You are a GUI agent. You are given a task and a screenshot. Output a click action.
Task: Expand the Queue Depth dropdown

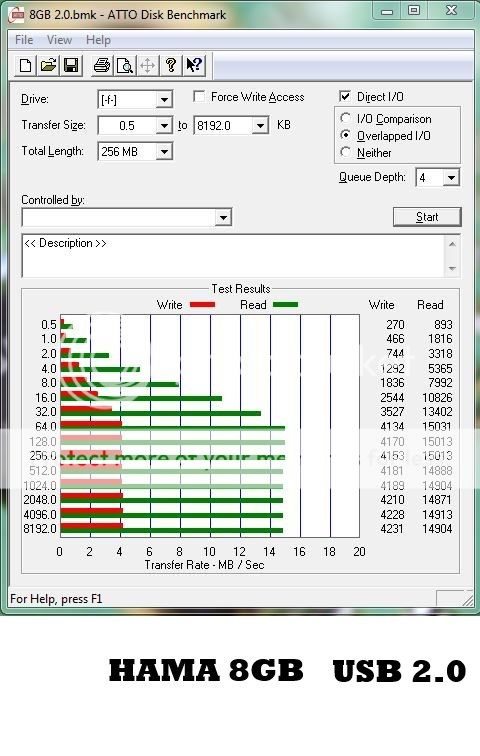click(x=451, y=178)
